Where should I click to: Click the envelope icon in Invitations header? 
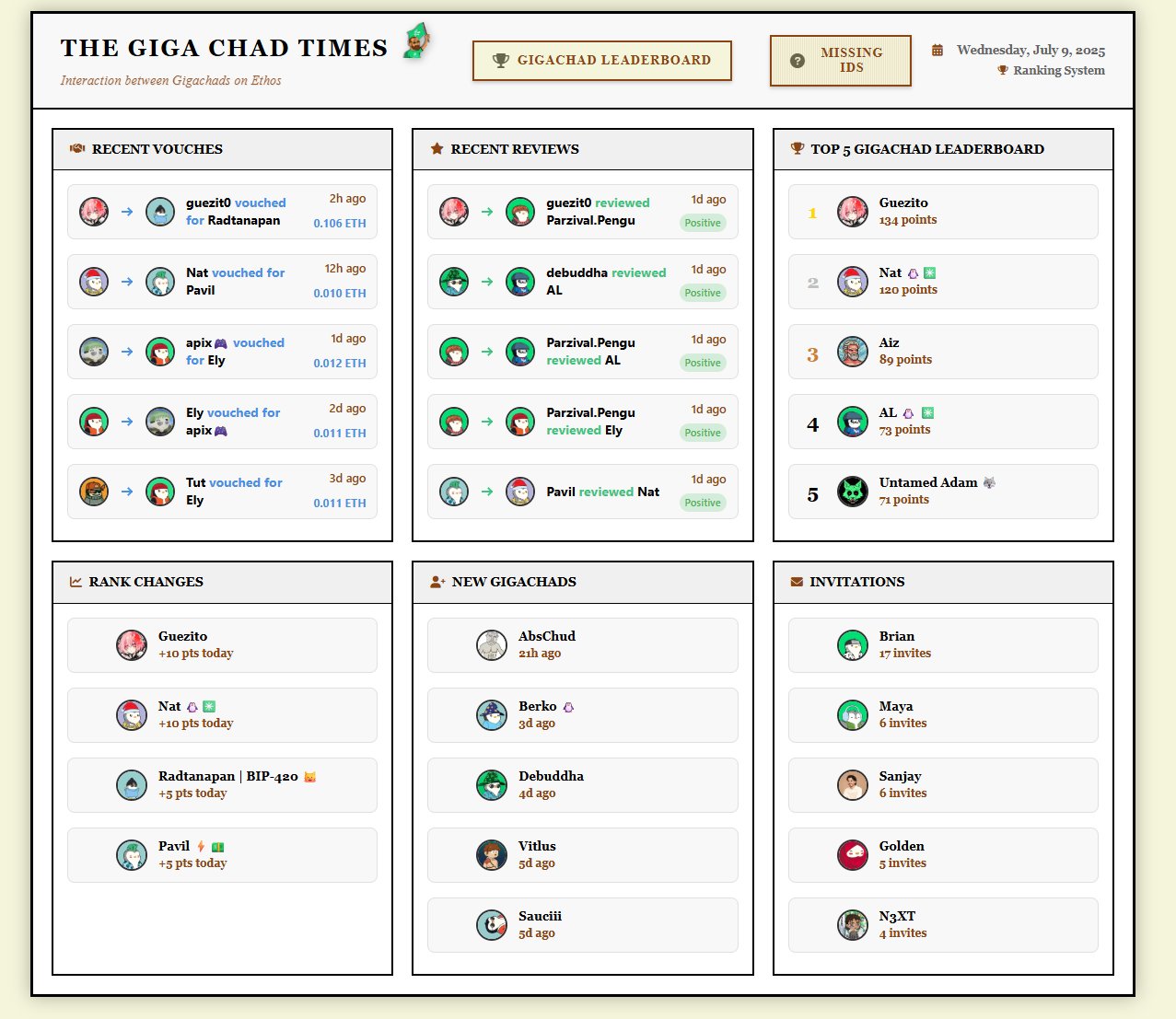coord(797,582)
